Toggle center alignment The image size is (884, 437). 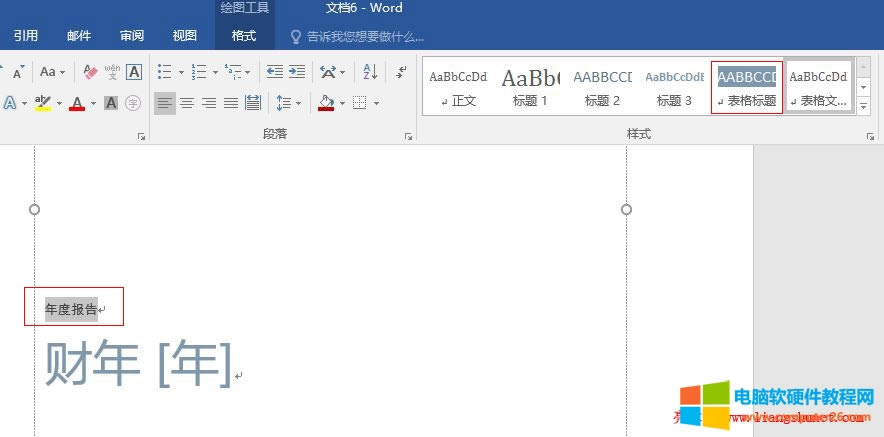pyautogui.click(x=187, y=103)
